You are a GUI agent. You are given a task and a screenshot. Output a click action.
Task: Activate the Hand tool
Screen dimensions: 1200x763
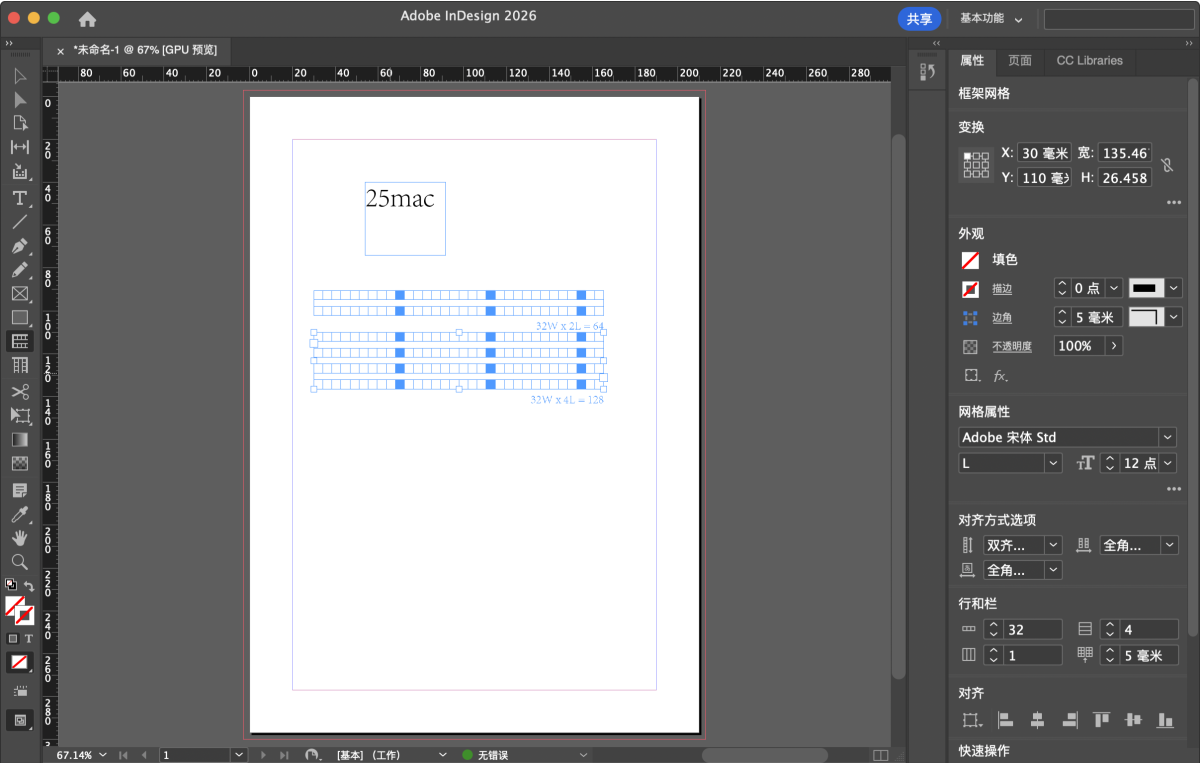(x=19, y=538)
